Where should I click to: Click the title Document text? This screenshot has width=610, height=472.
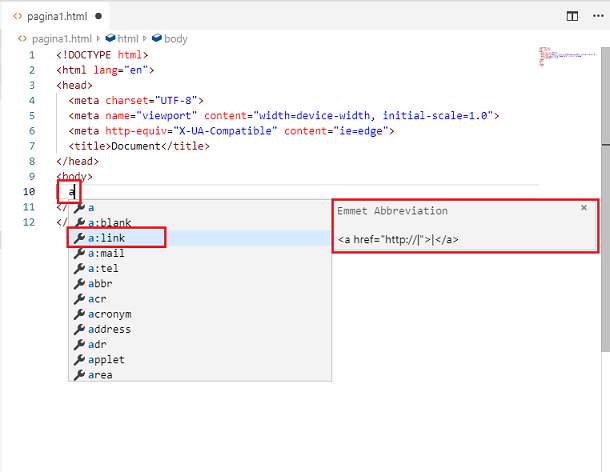point(136,146)
